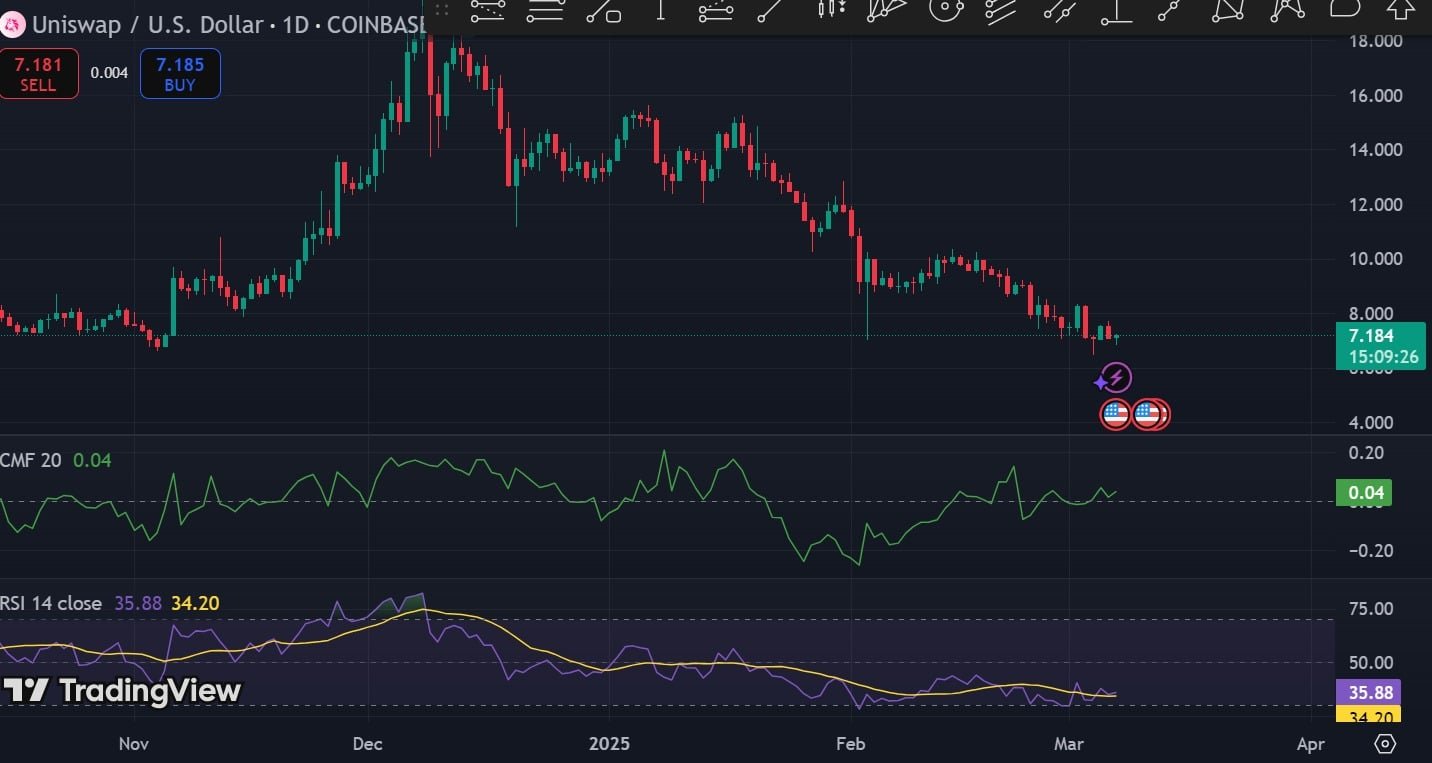
Task: Click the leftmost US flag event icon
Action: (x=1115, y=413)
